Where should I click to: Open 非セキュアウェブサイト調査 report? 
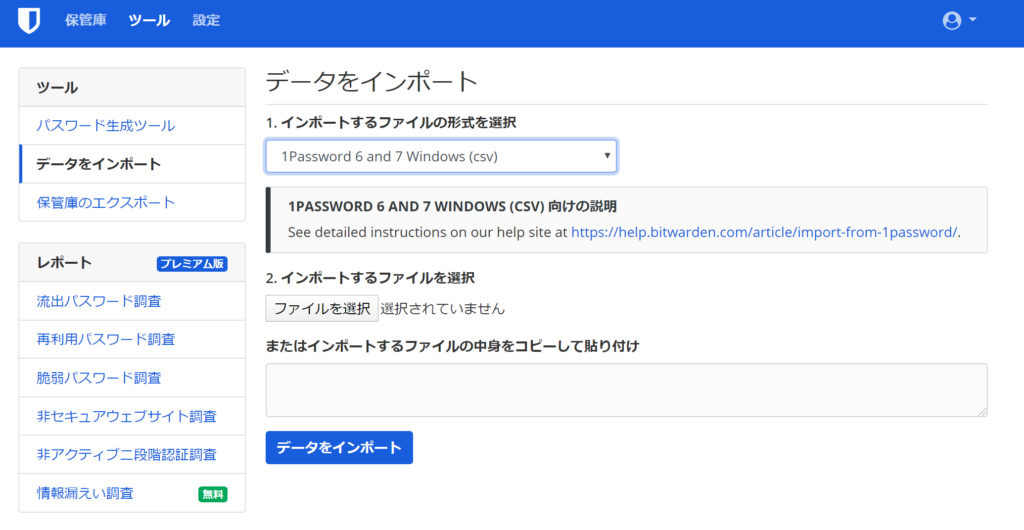132,416
